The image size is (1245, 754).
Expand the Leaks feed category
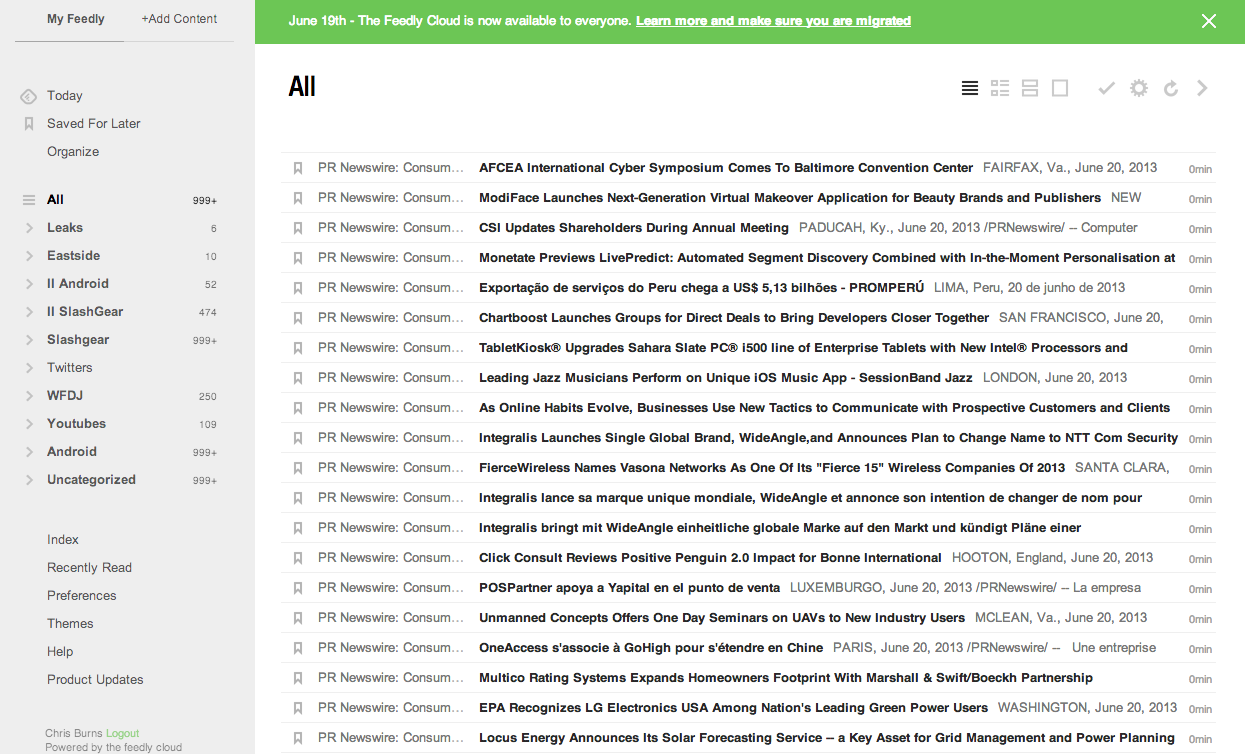pos(30,227)
